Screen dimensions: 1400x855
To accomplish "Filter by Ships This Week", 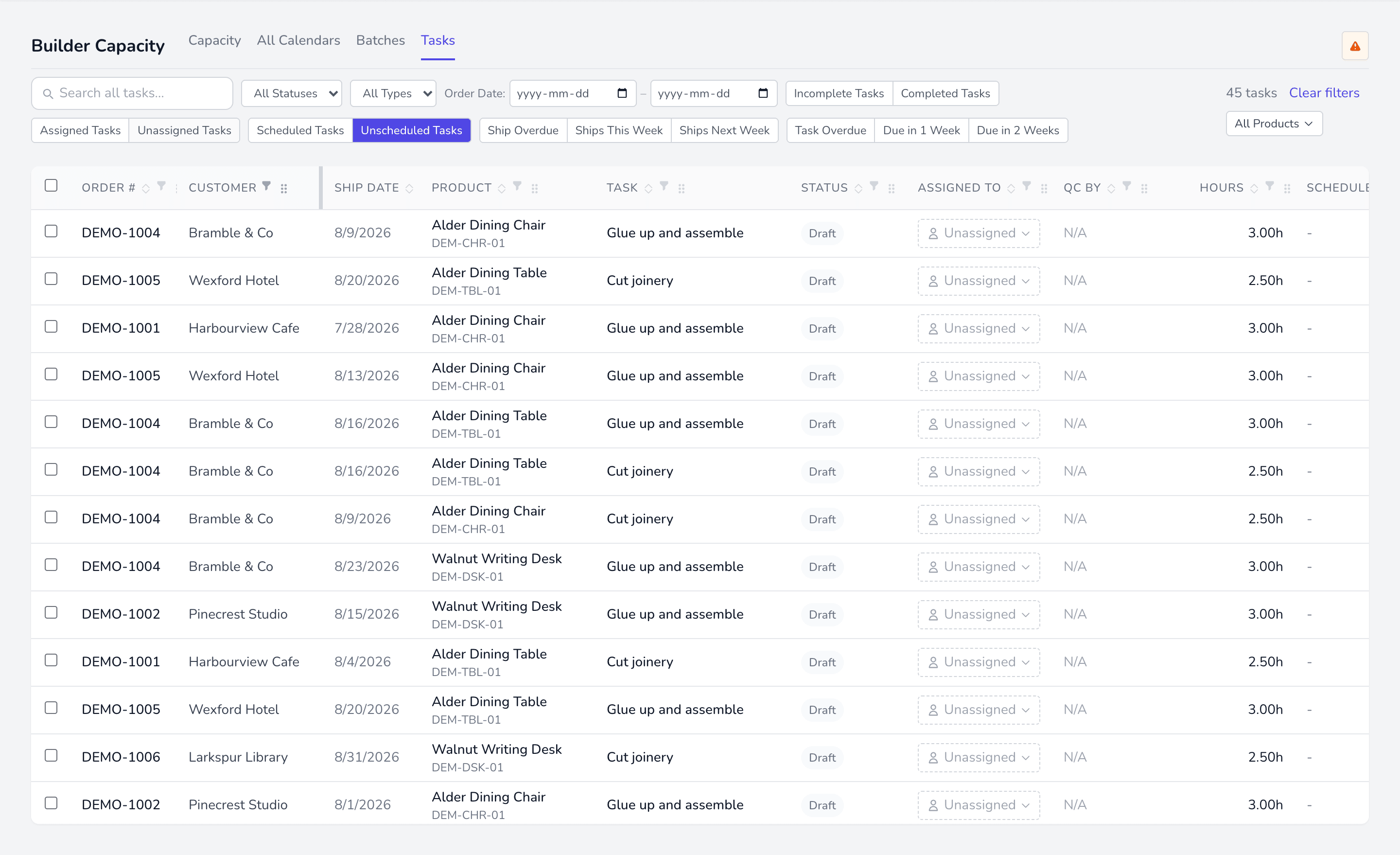I will (619, 130).
